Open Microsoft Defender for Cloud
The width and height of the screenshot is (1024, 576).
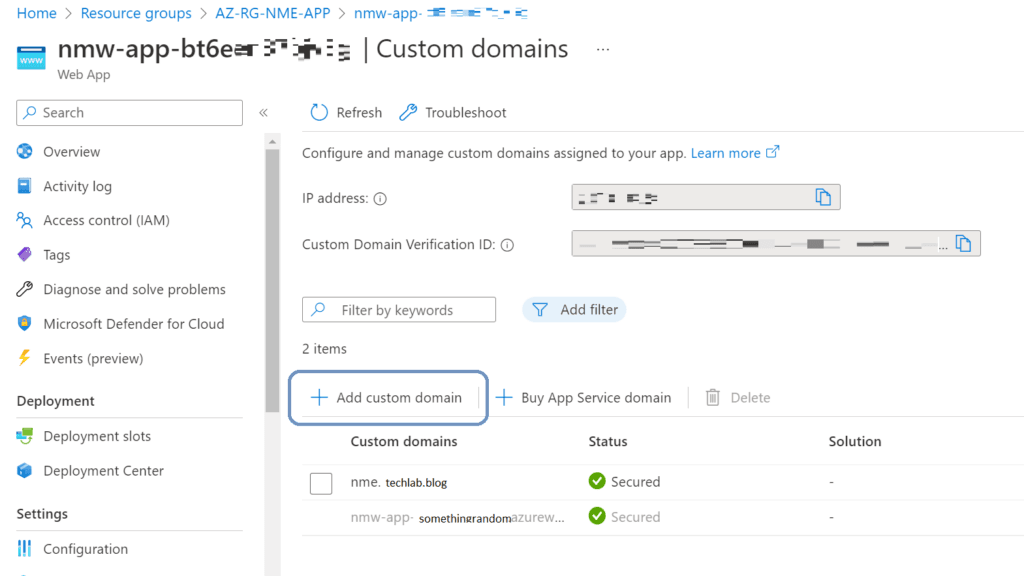[133, 324]
